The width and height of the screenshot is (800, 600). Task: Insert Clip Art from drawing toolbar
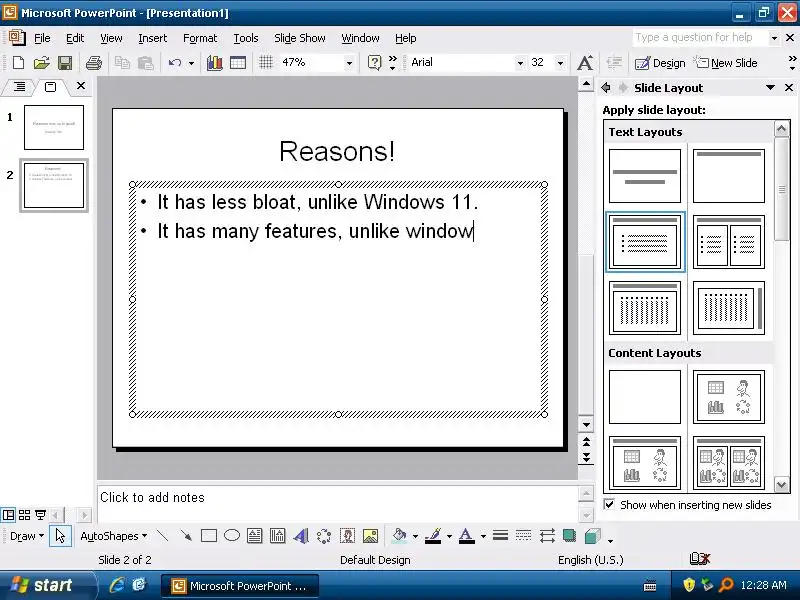[347, 536]
